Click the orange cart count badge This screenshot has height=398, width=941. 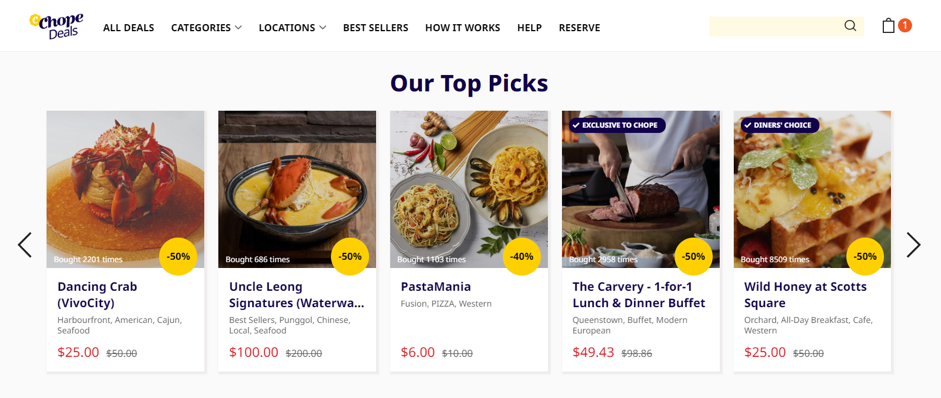pos(904,26)
